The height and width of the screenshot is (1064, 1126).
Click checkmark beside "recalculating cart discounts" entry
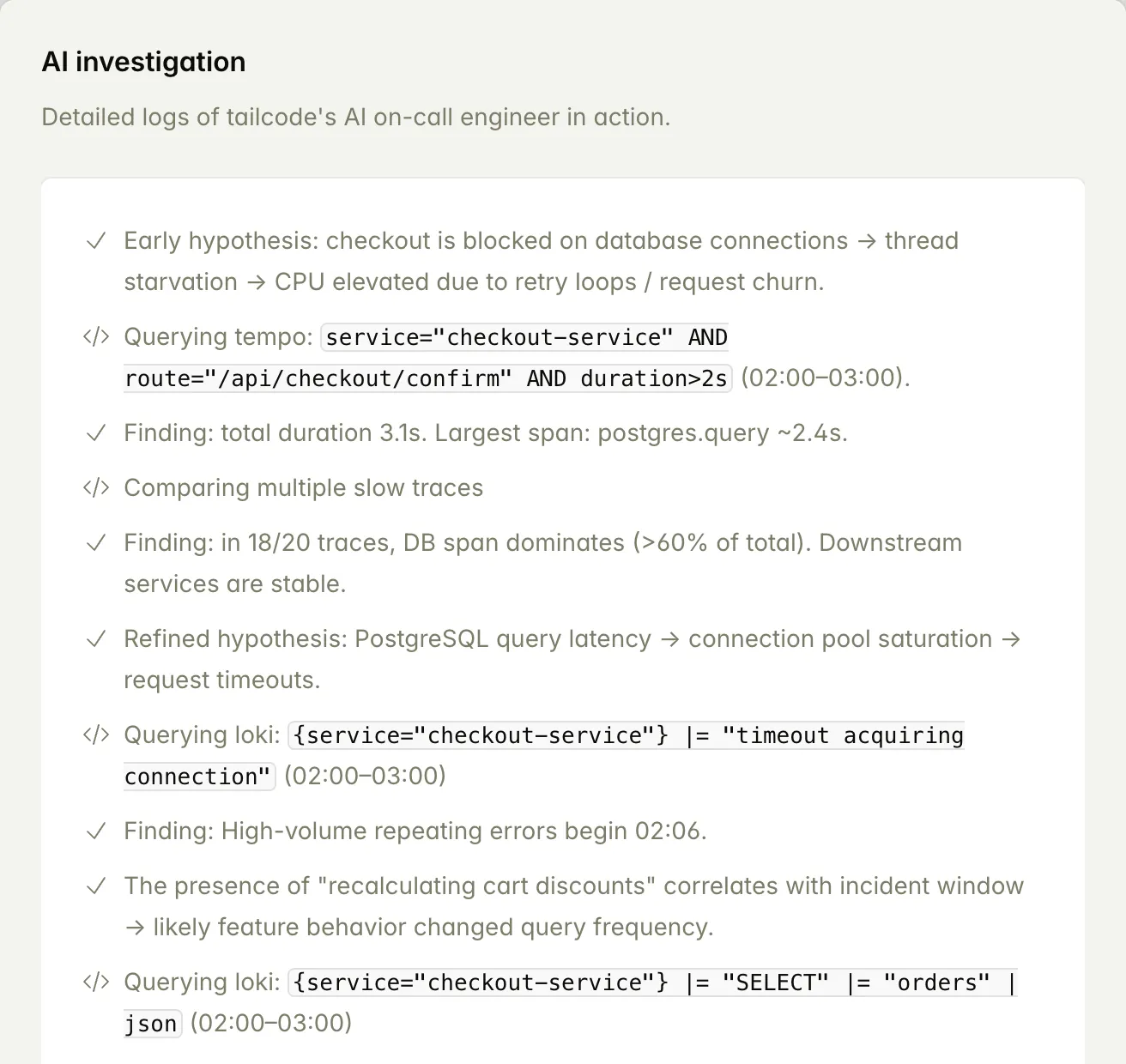coord(96,886)
